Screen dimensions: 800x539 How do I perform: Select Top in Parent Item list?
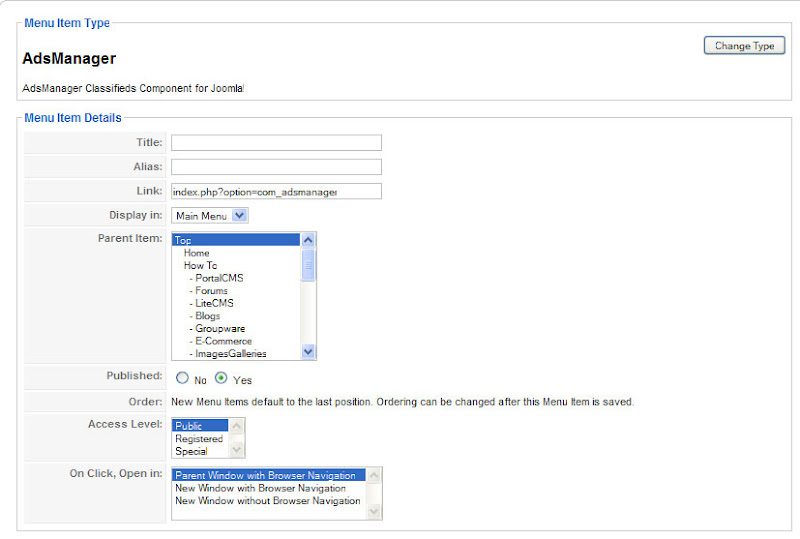coord(236,240)
